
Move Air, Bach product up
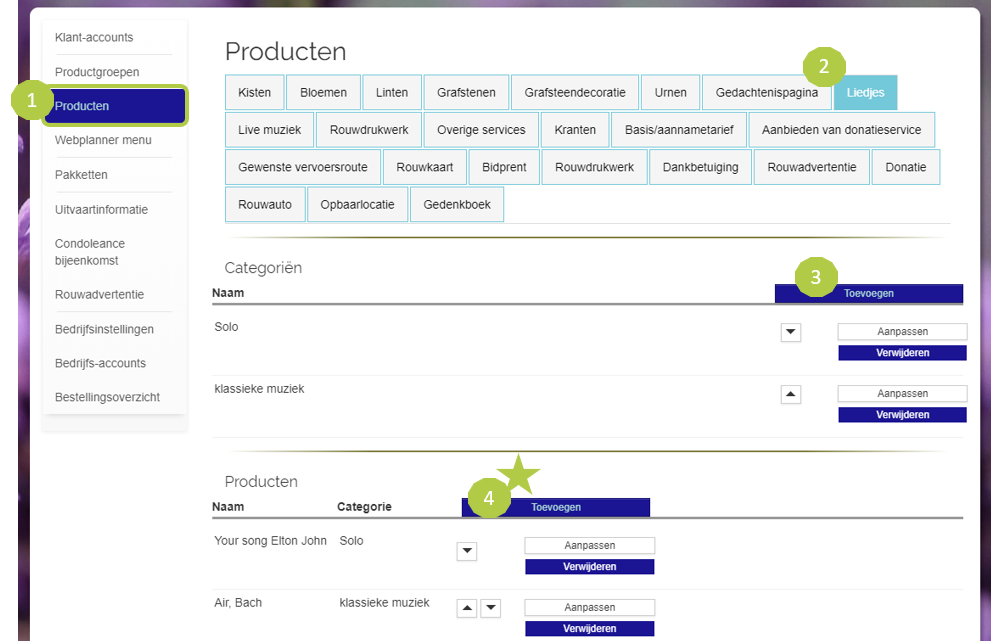(467, 608)
